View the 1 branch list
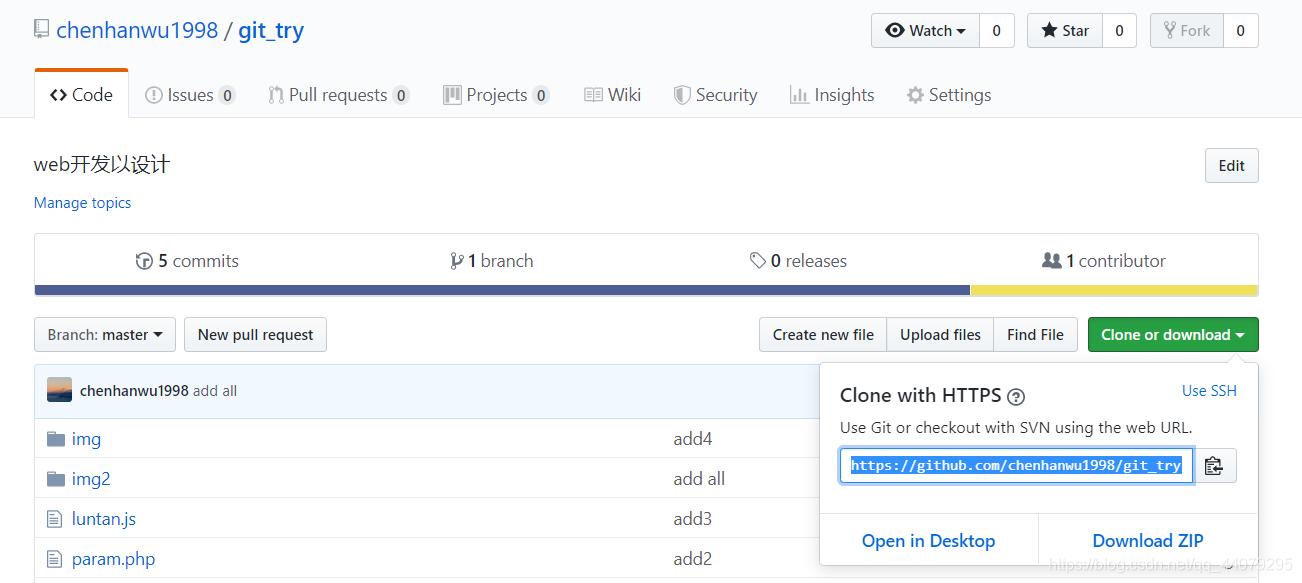The height and width of the screenshot is (583, 1302). [492, 261]
